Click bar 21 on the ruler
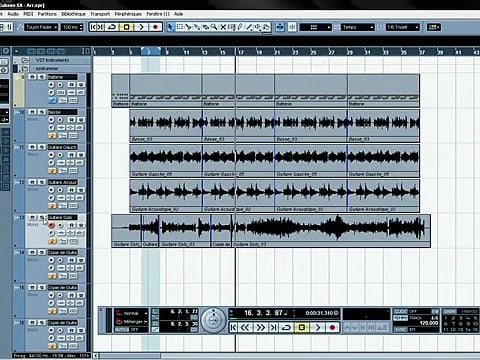 (x=277, y=52)
